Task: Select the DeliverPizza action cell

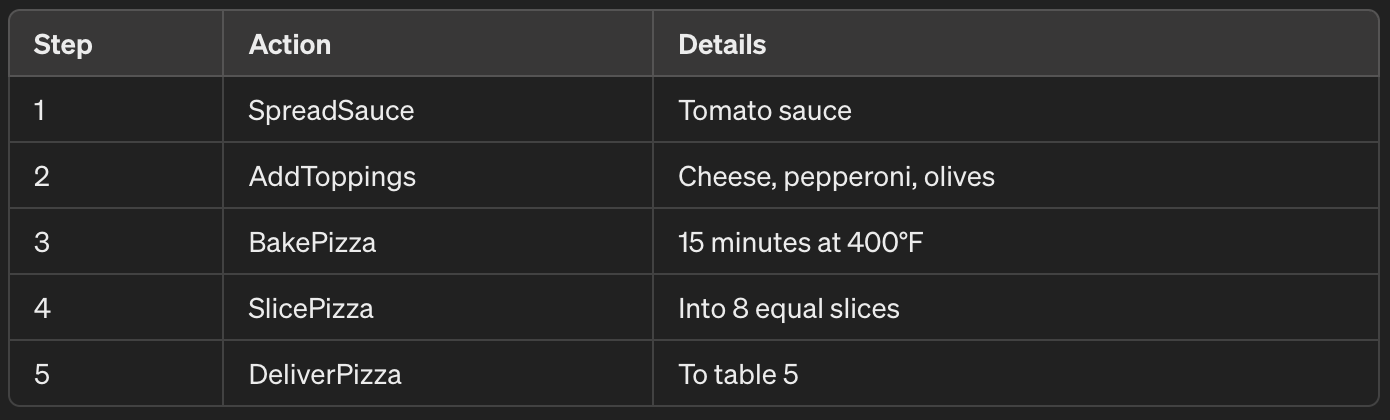Action: coord(325,374)
